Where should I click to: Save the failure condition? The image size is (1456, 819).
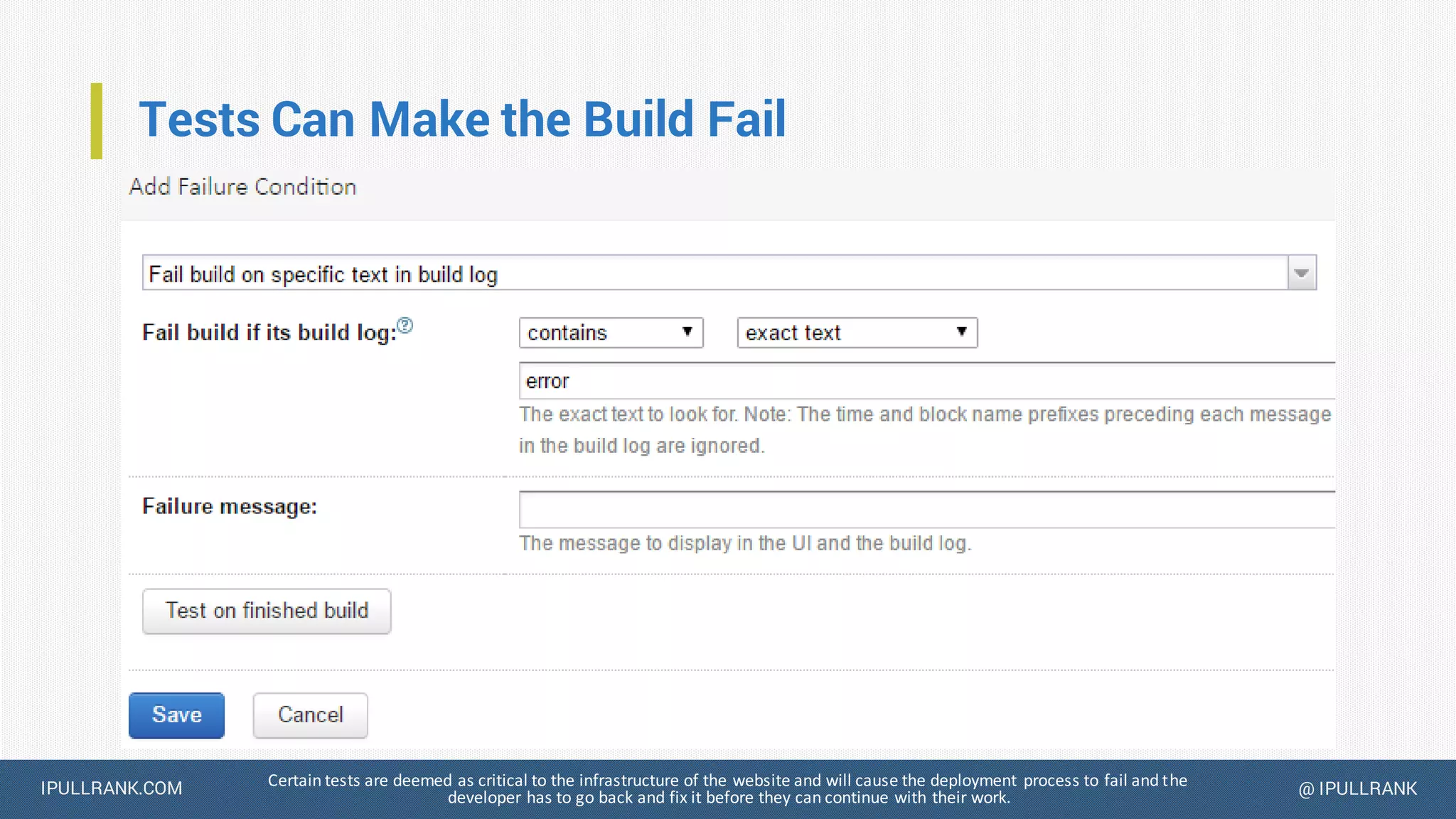coord(176,715)
